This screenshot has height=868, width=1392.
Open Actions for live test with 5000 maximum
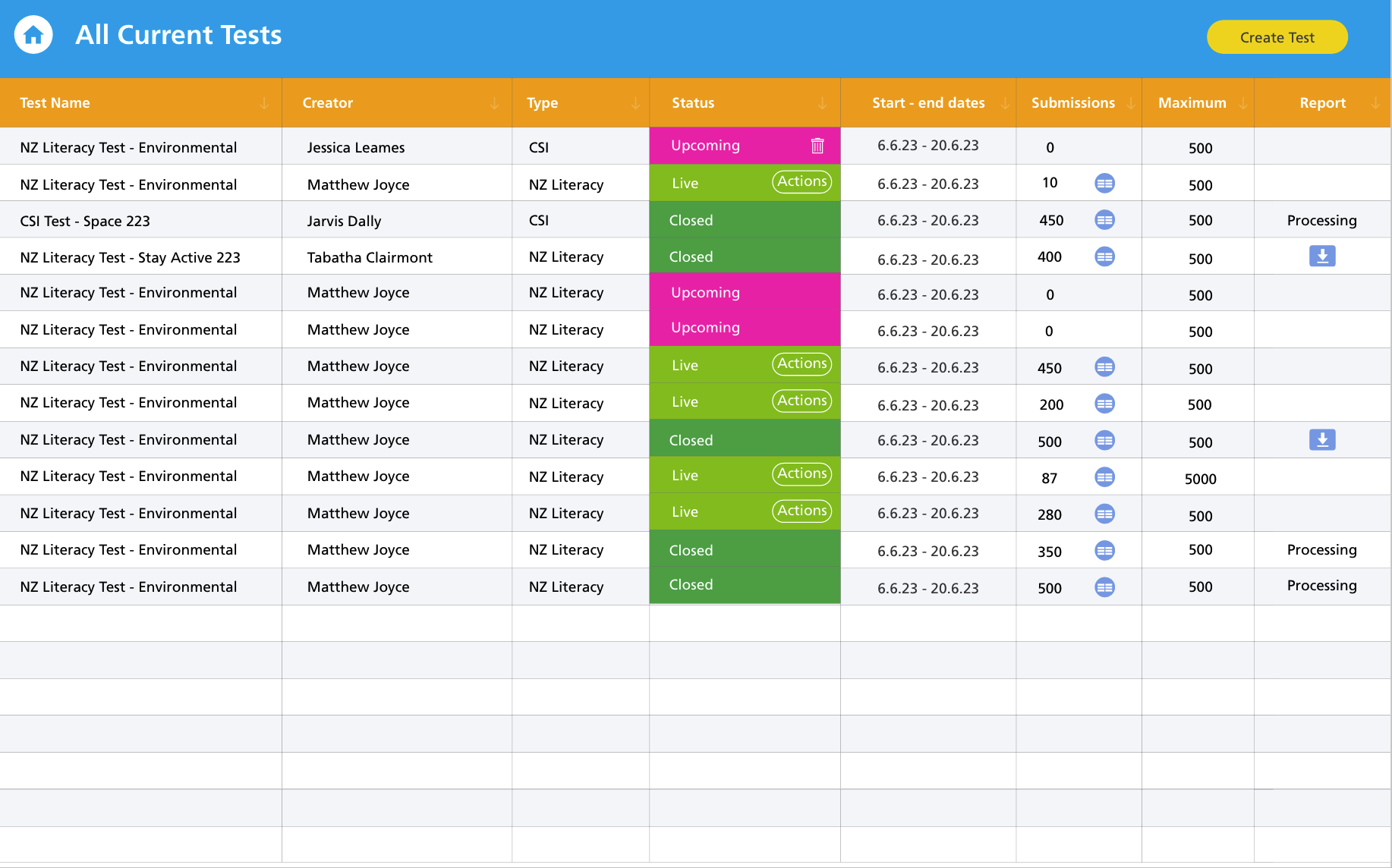pyautogui.click(x=802, y=474)
